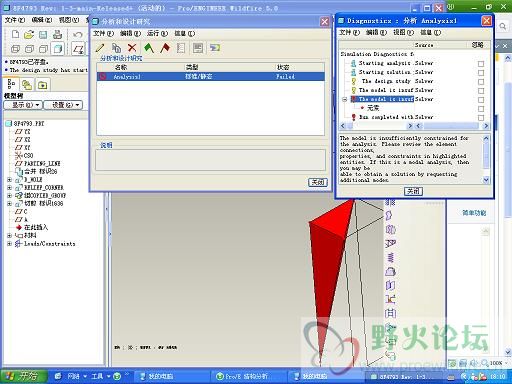Image resolution: width=512 pixels, height=384 pixels.
Task: Click the red X delete analysis icon
Action: [132, 48]
